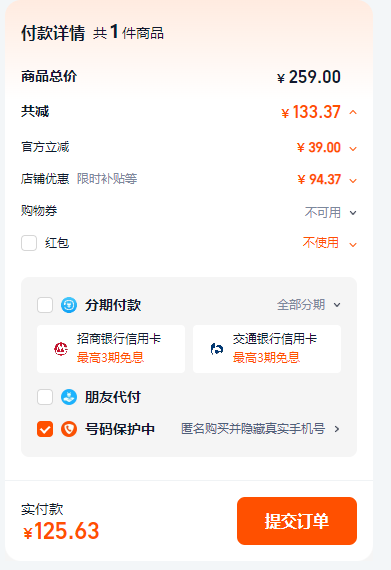Collapse the 共减 total discount chevron
Viewport: 391px width, 570px height.
point(353,112)
